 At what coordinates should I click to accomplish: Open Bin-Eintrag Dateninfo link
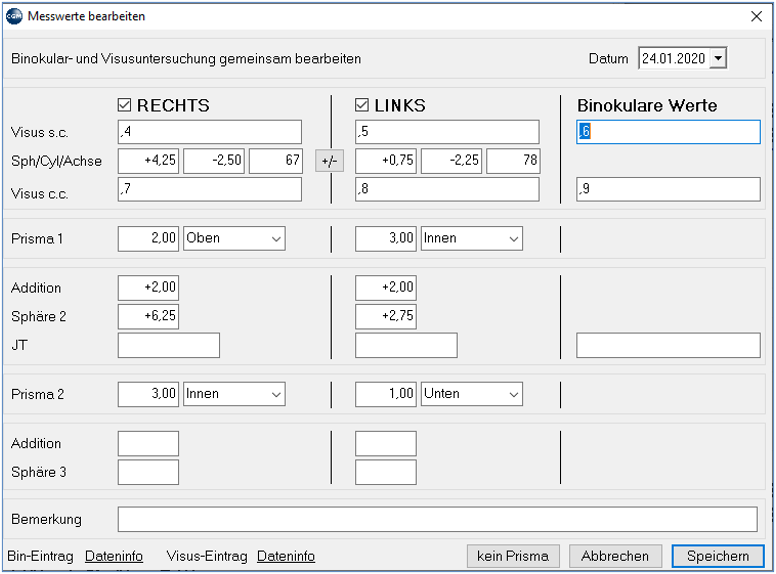[114, 556]
